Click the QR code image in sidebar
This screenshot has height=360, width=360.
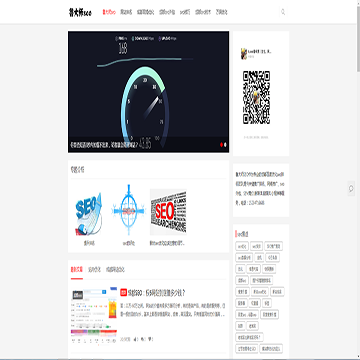click(256, 97)
